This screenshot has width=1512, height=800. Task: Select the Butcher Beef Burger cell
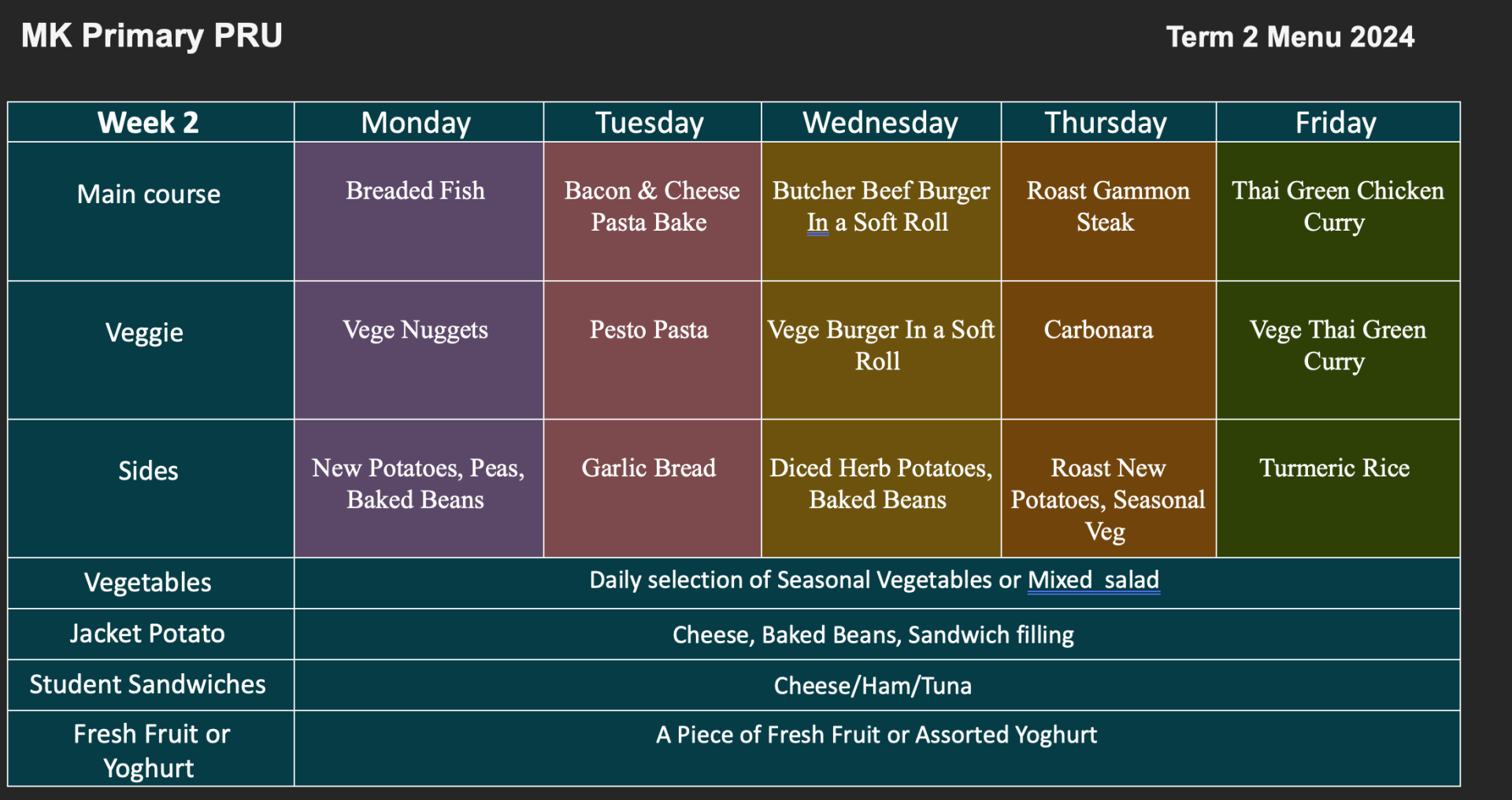(880, 211)
